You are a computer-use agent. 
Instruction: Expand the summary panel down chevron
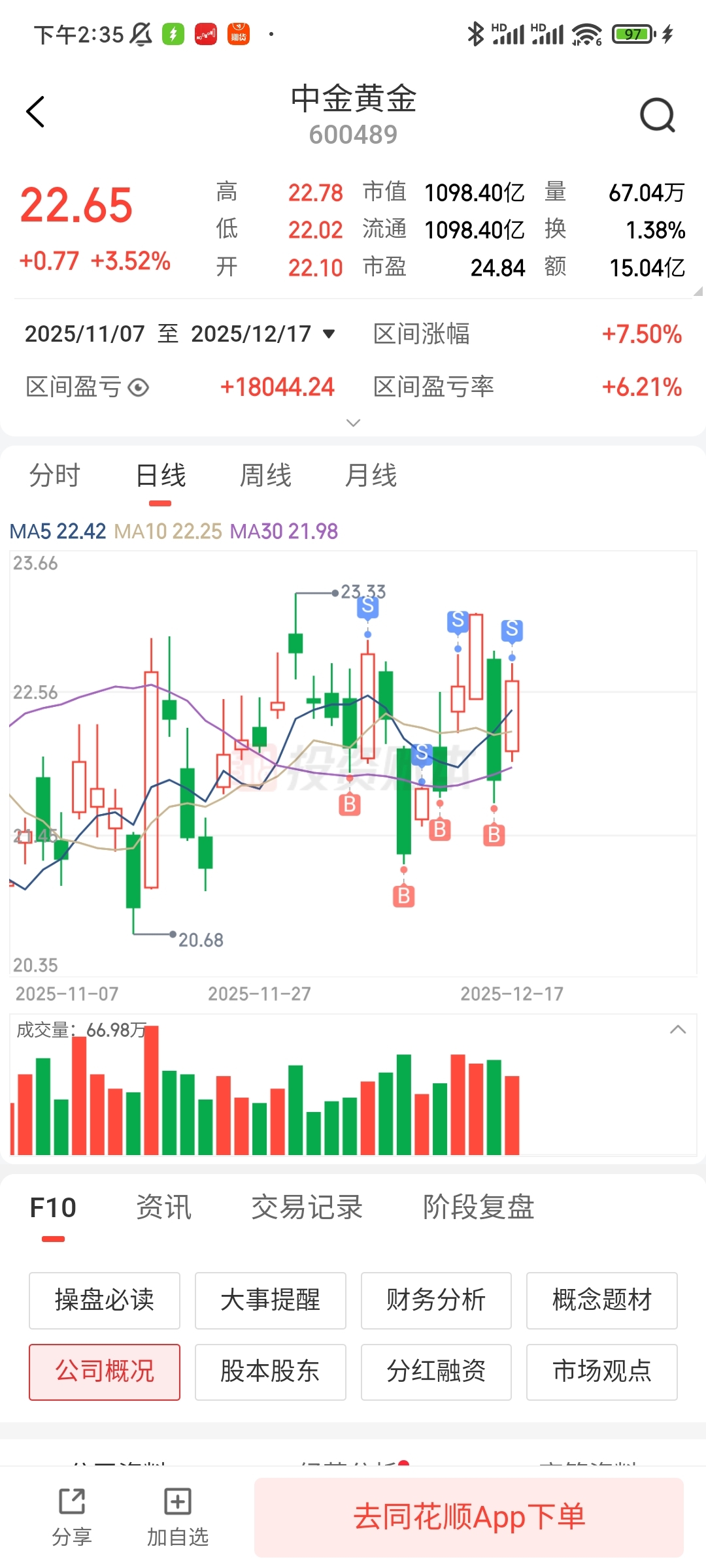(x=353, y=423)
